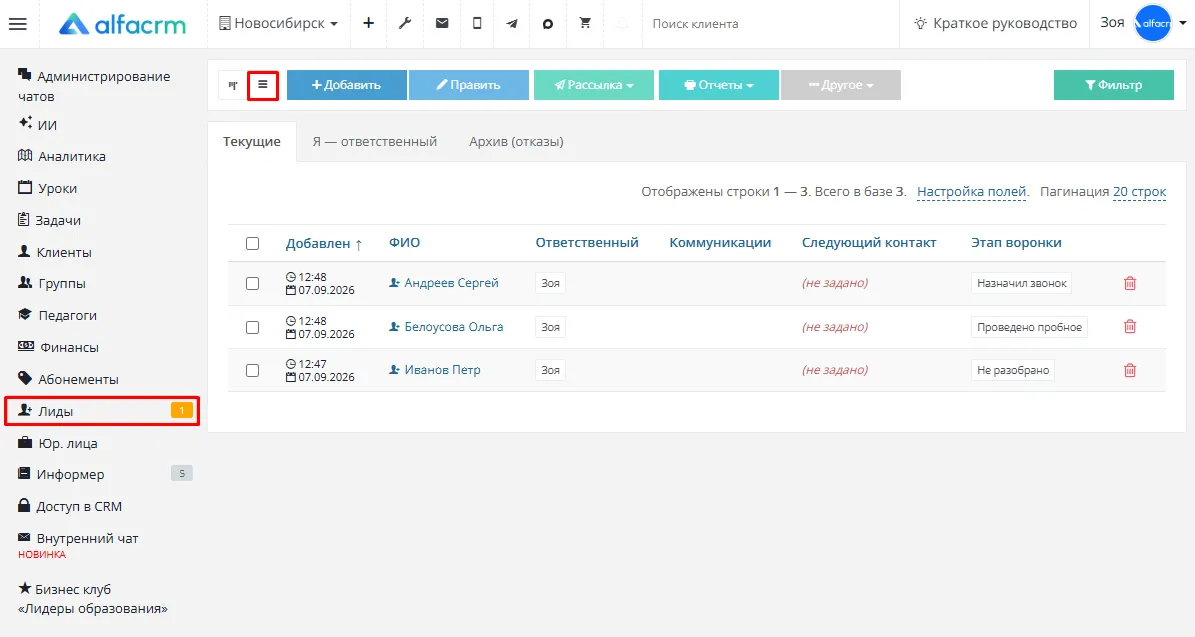Open the chat bubble icon in top bar
This screenshot has width=1195, height=637.
pyautogui.click(x=547, y=24)
